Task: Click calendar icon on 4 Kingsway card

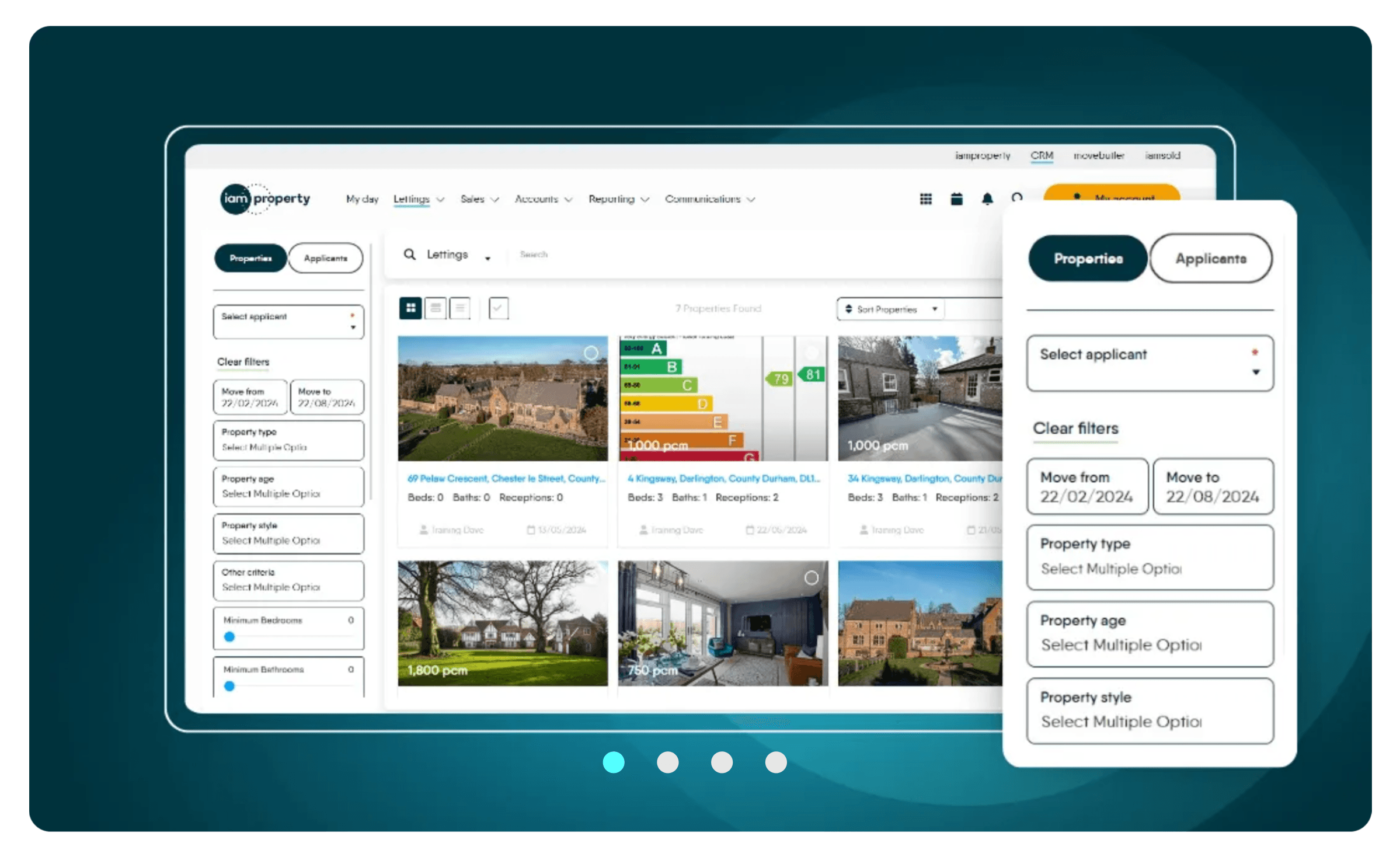Action: [750, 530]
